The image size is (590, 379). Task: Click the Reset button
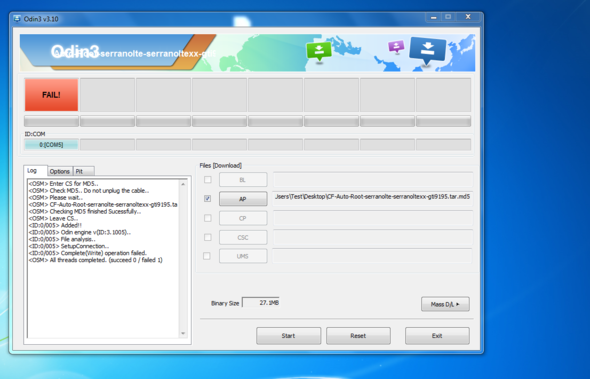point(358,336)
